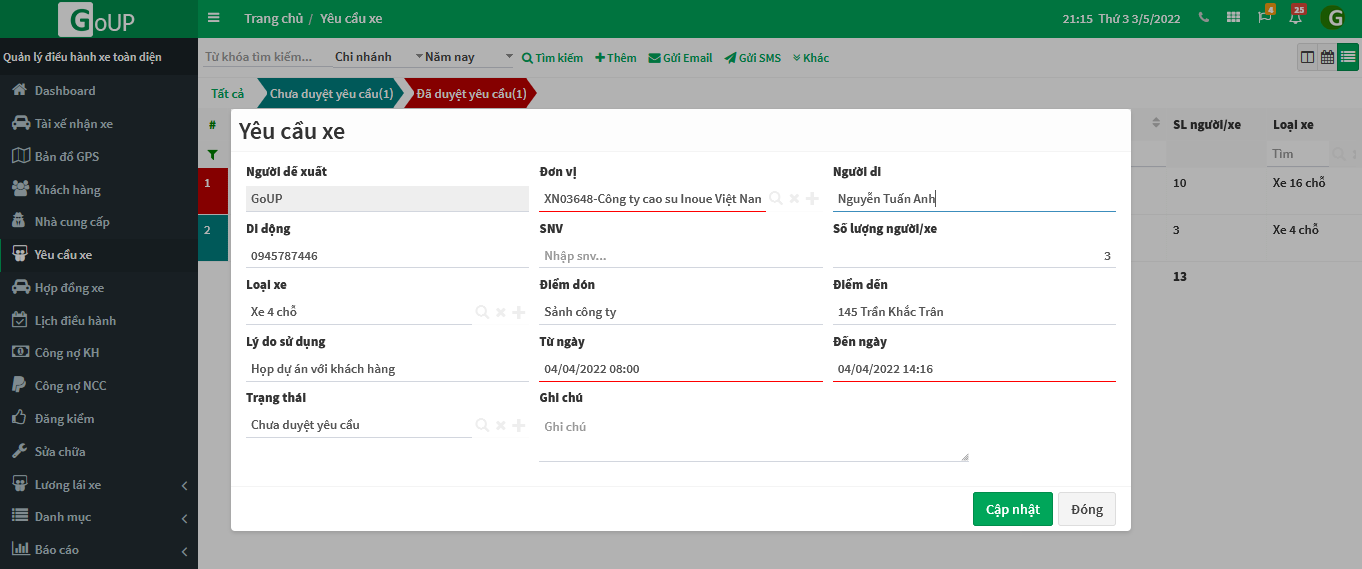
Task: Switch to list view icon
Action: click(1347, 58)
